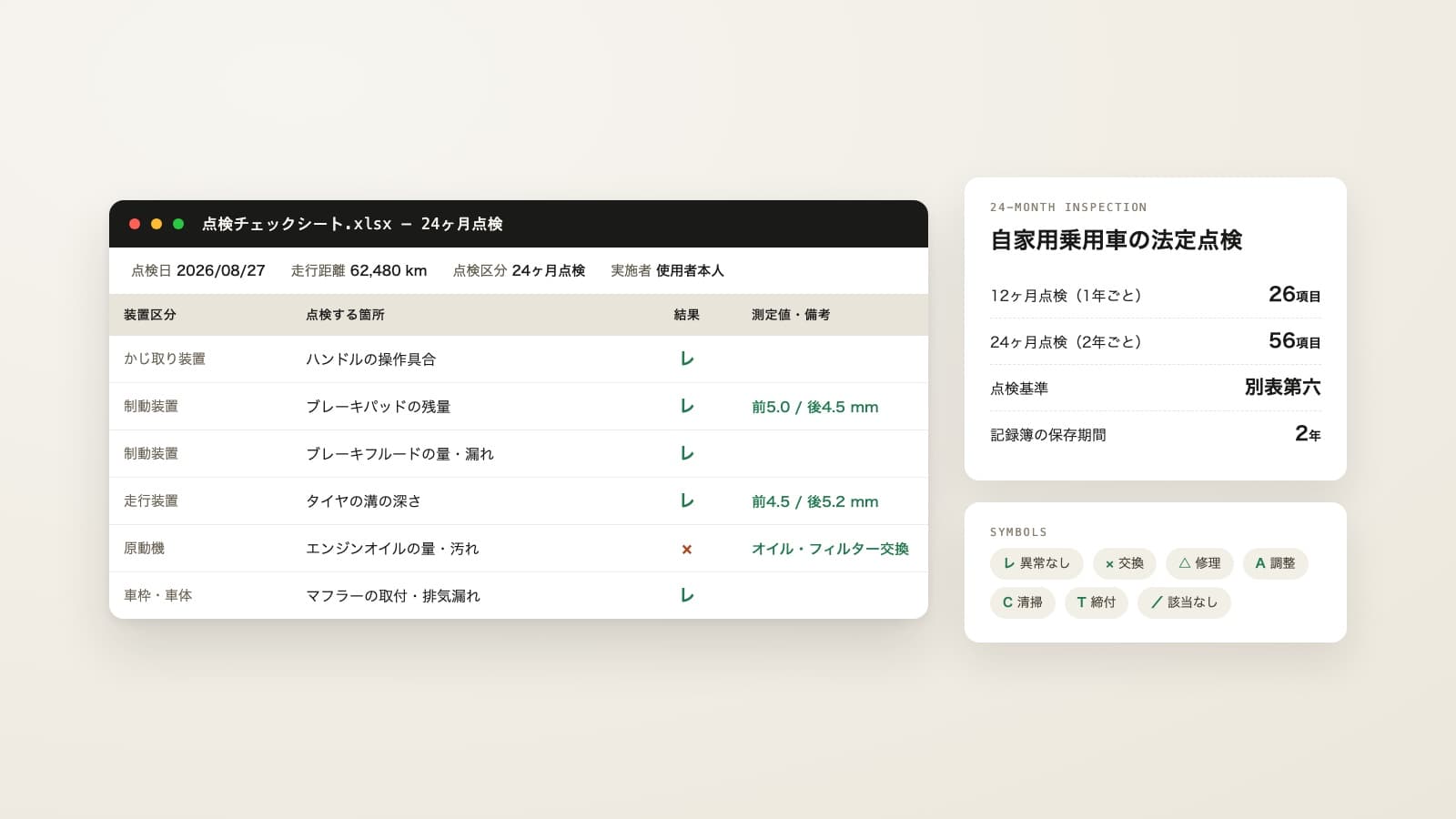Image resolution: width=1456 pixels, height=819 pixels.
Task: Select the エンジンオイルの量・汚れ cell
Action: tap(392, 549)
